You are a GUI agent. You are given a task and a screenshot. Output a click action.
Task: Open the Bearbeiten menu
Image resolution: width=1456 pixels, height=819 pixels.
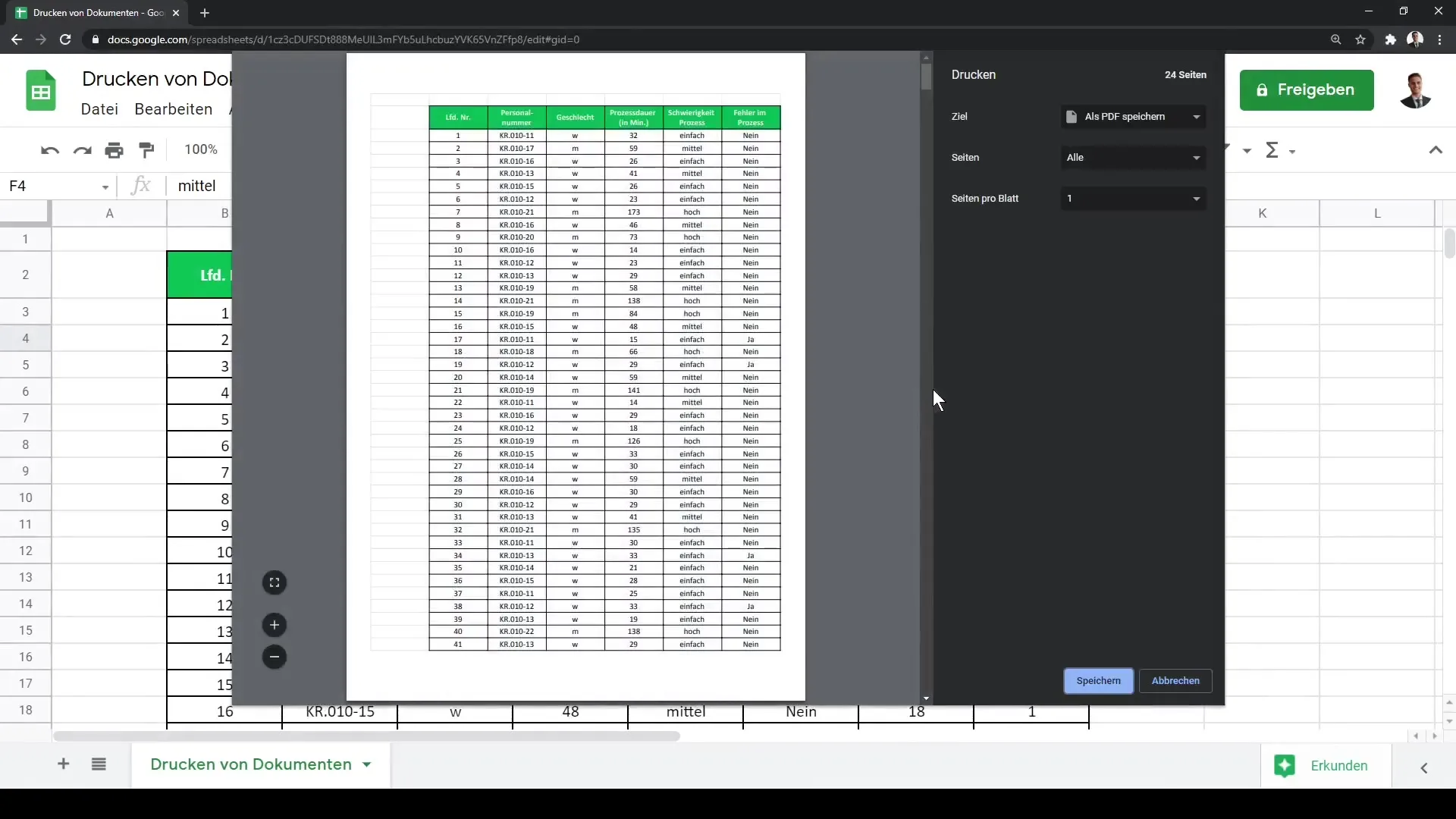[174, 109]
